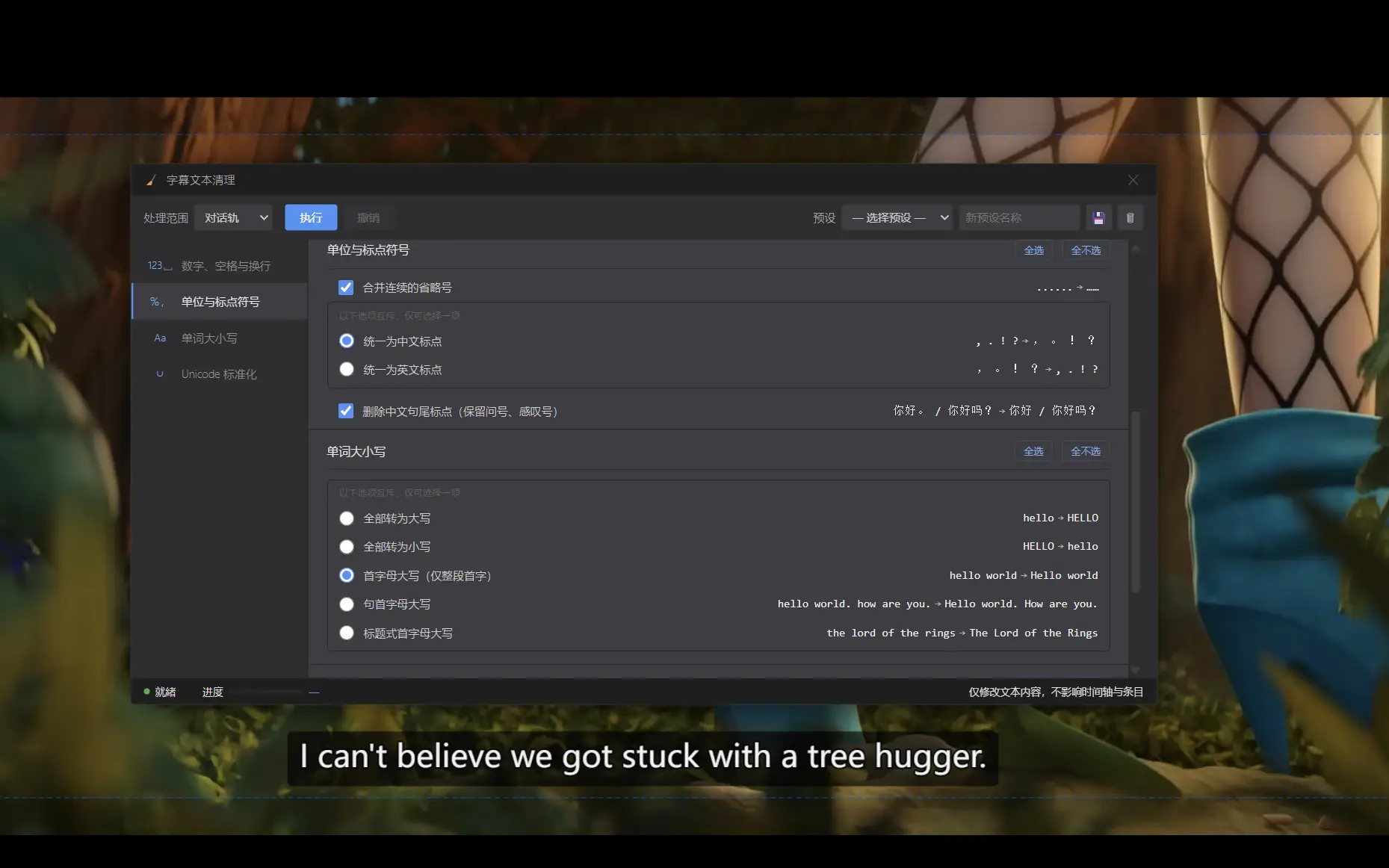Select the 全部转为小写 radio option

(347, 547)
